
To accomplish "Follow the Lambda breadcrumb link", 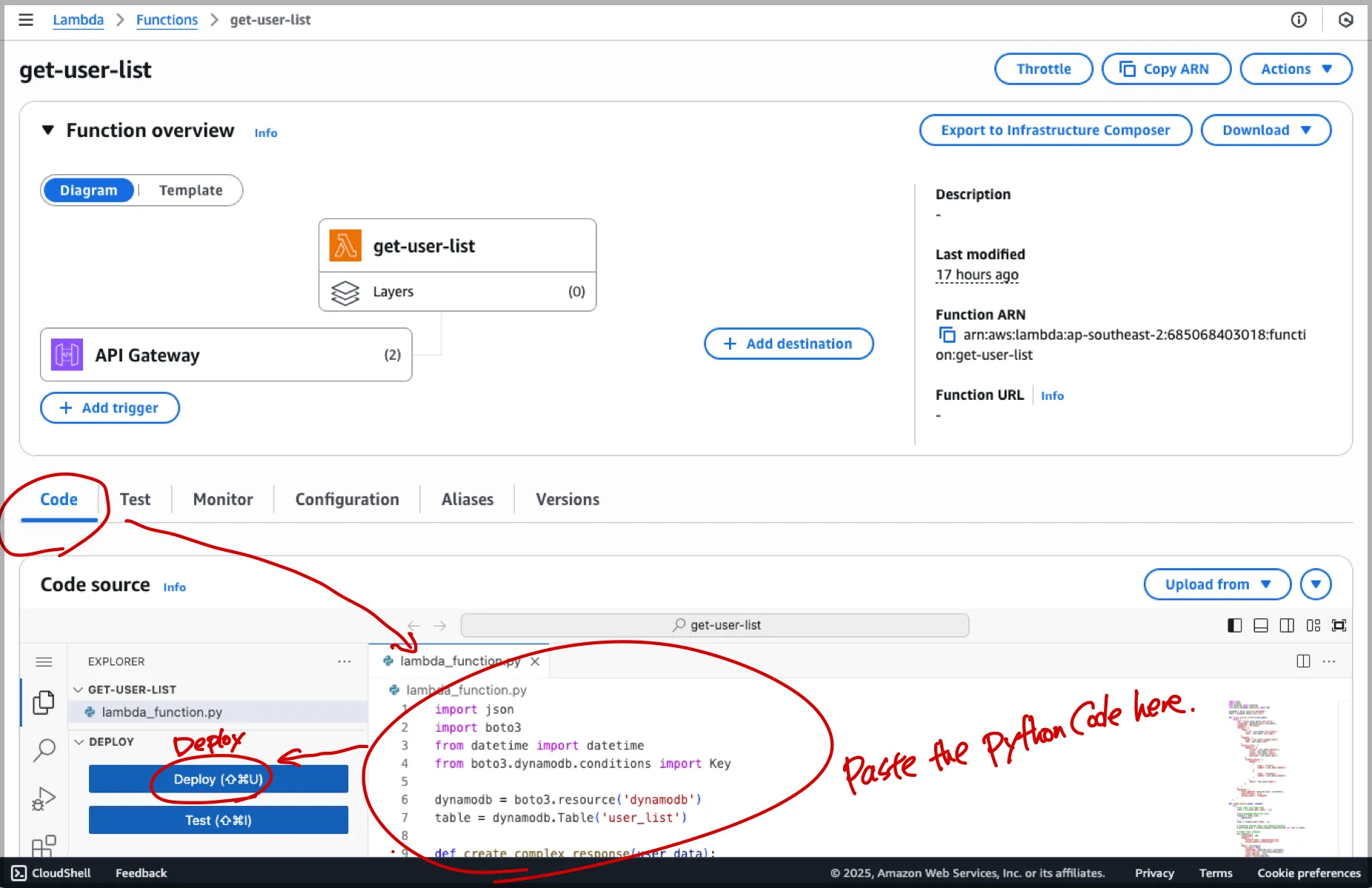I will [x=78, y=20].
